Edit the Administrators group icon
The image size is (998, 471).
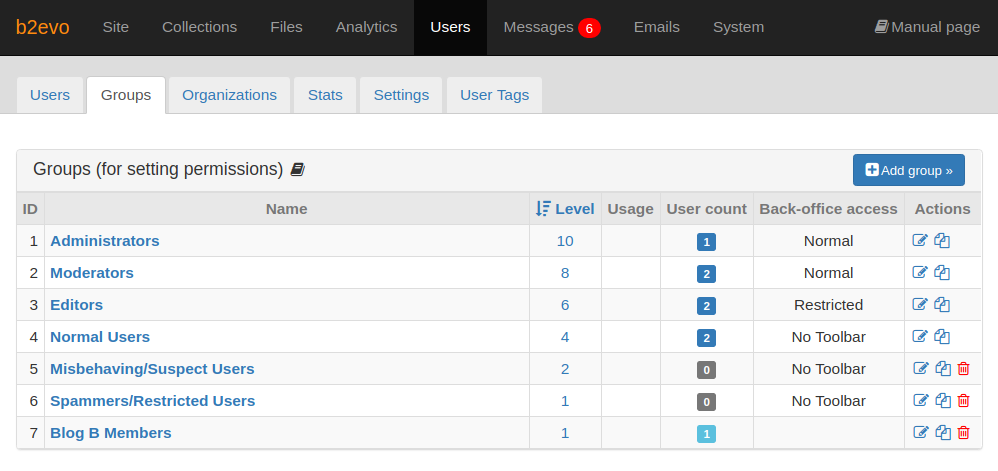click(x=920, y=241)
